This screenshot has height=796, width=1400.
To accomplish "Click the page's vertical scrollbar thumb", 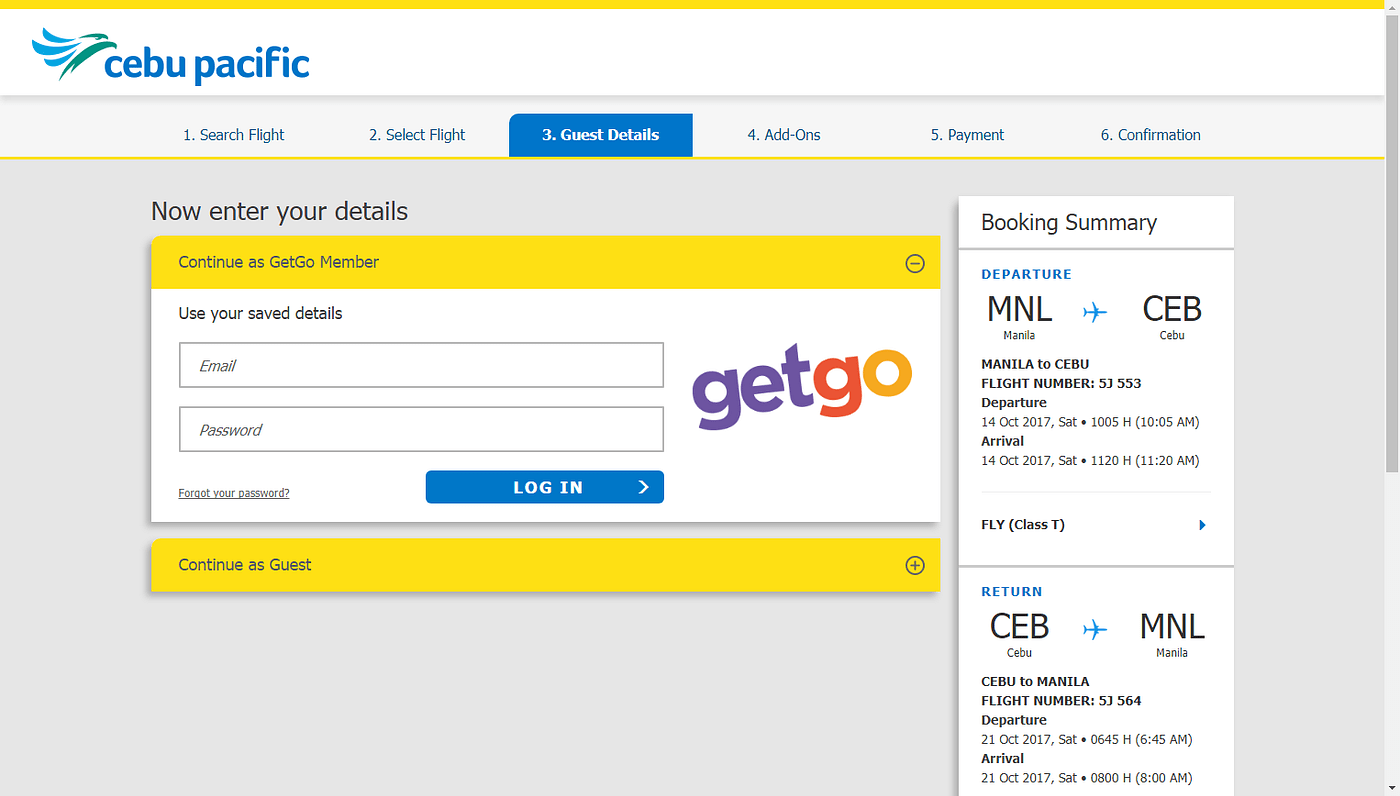I will pyautogui.click(x=1392, y=245).
